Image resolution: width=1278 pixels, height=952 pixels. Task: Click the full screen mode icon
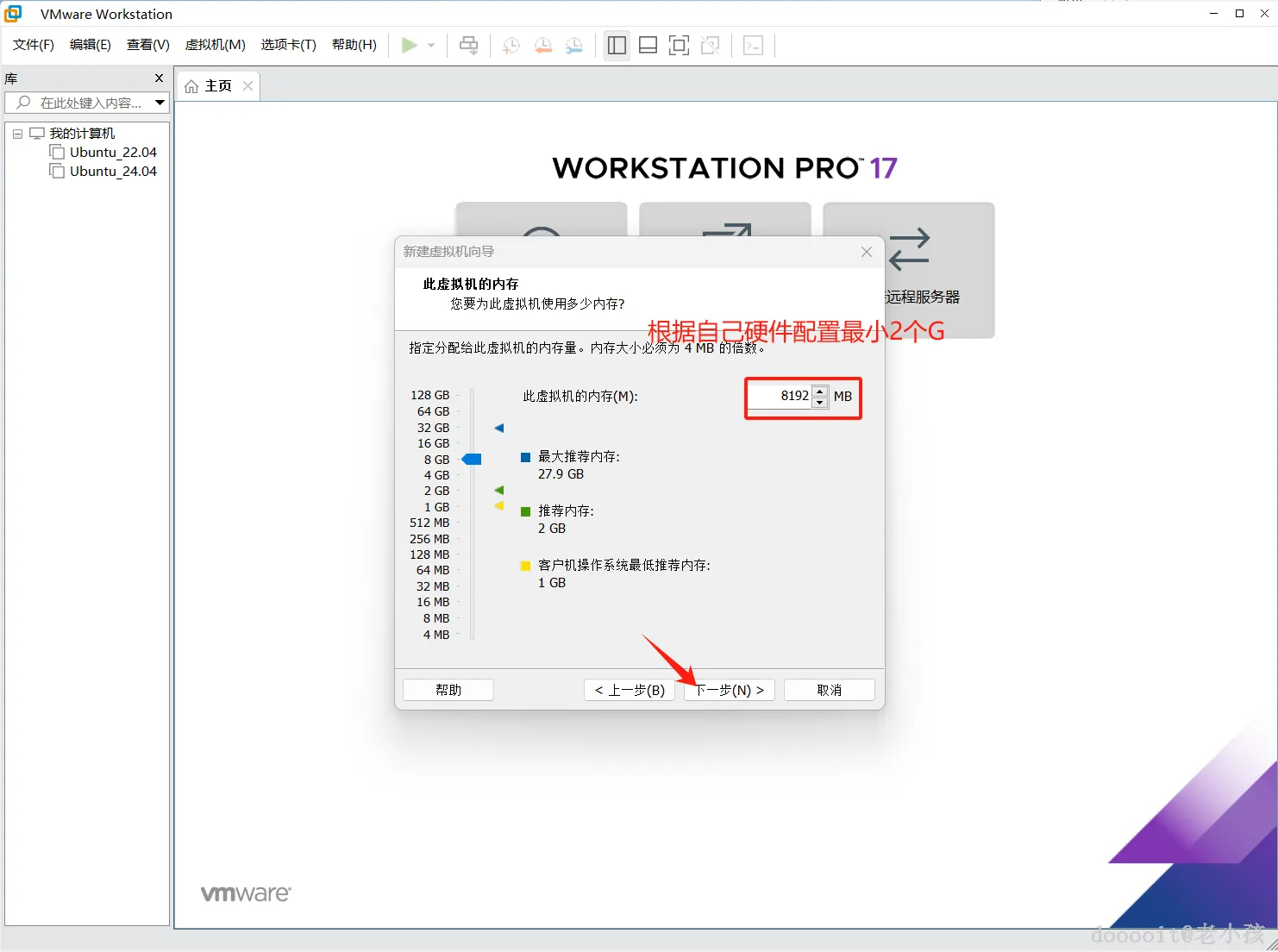click(679, 46)
